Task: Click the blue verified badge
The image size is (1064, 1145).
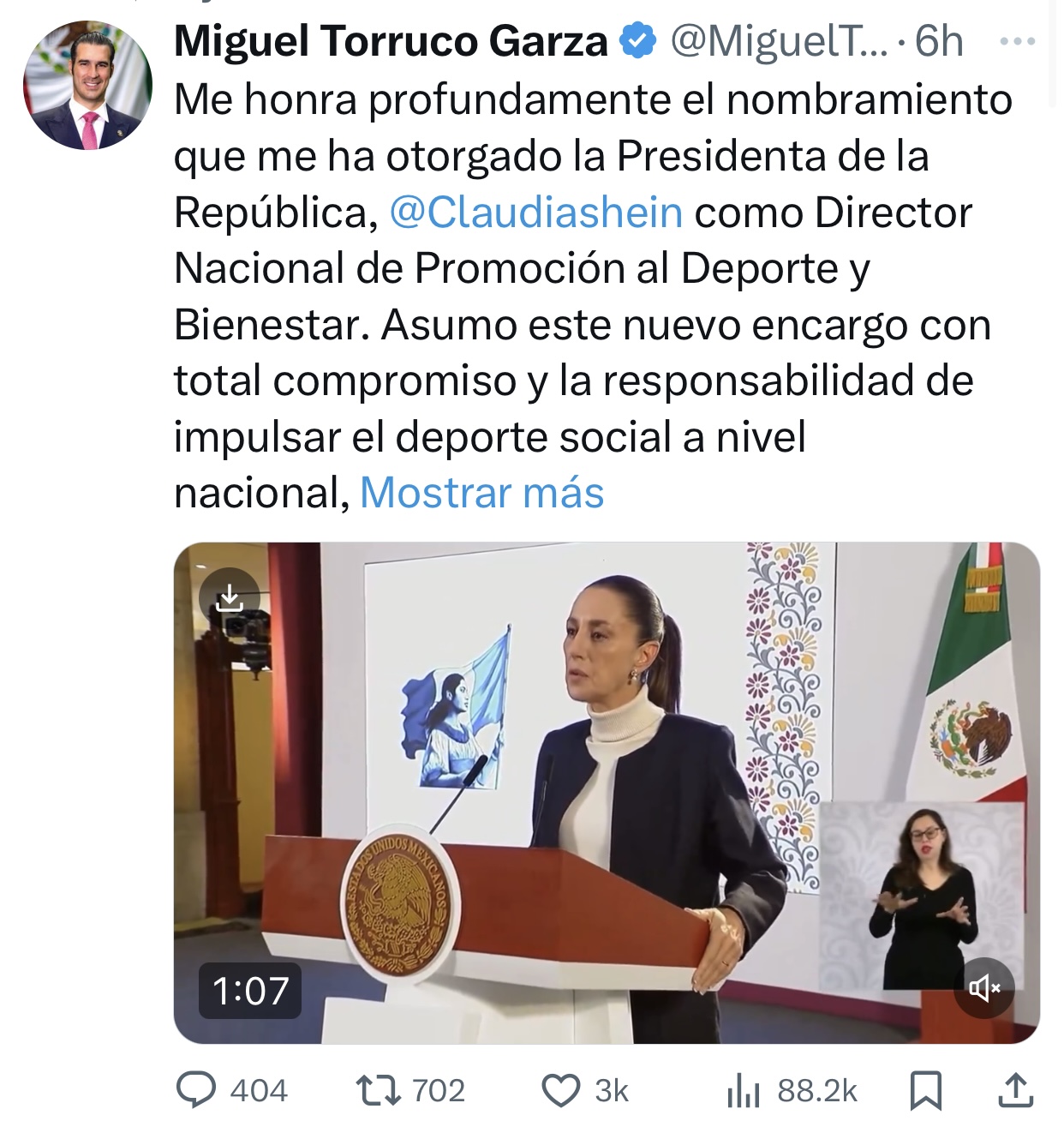Action: [x=637, y=41]
